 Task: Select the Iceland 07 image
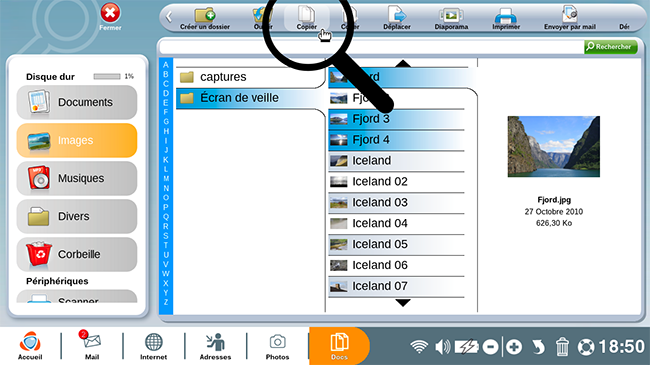[396, 286]
